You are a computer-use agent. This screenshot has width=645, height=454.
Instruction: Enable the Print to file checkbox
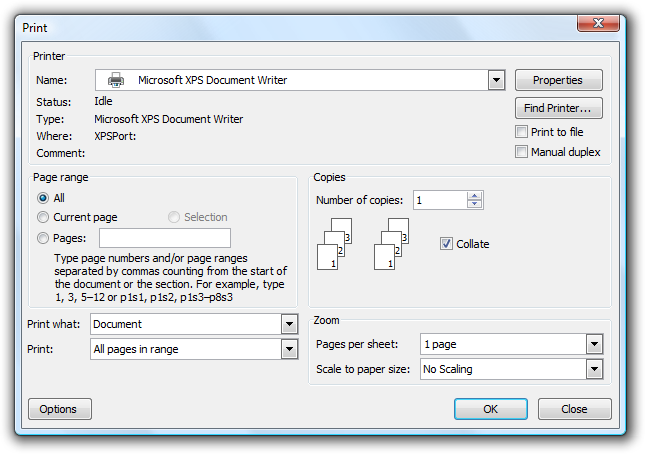[x=521, y=132]
